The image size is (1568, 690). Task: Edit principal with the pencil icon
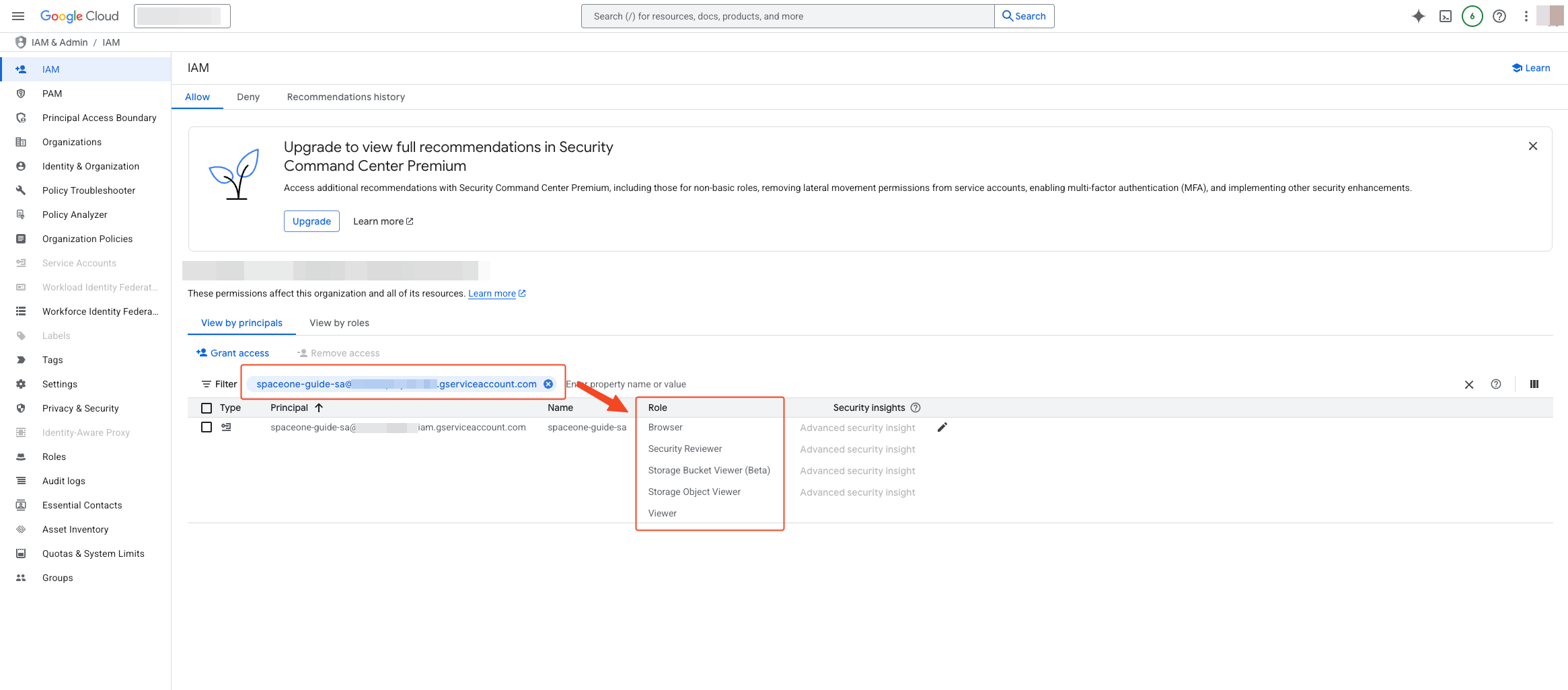[x=942, y=427]
